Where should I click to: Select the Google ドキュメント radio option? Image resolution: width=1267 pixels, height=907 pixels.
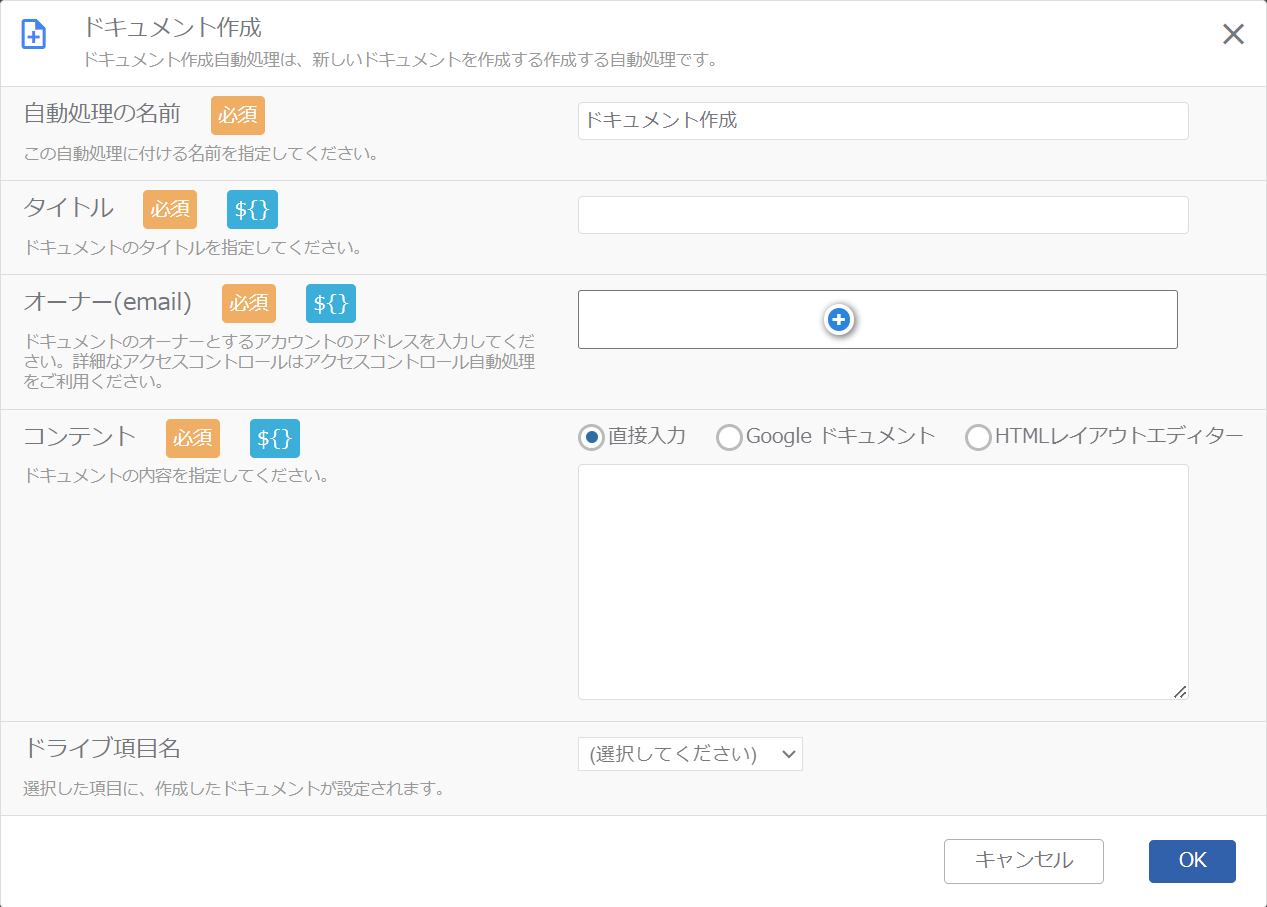(x=730, y=437)
